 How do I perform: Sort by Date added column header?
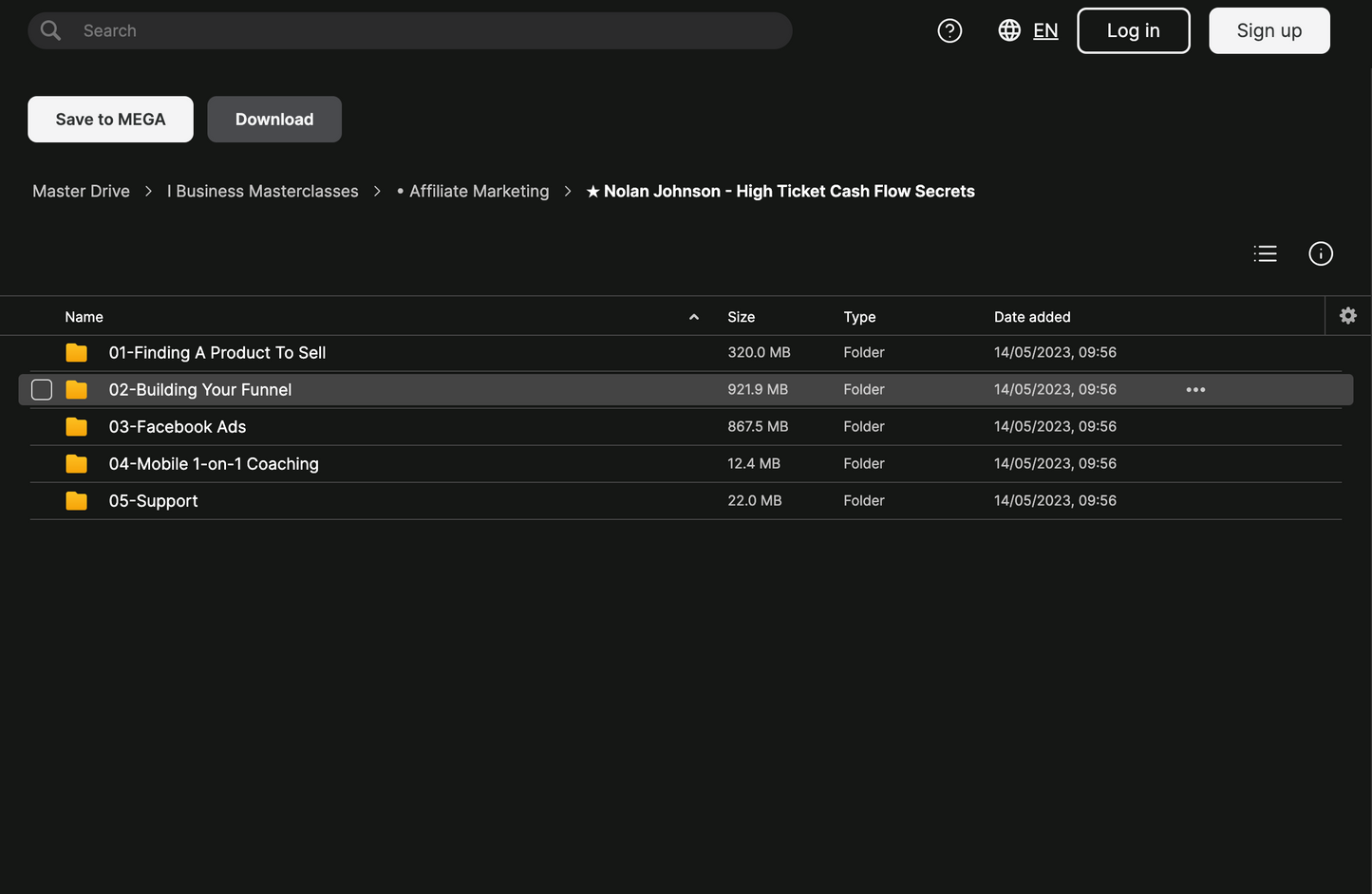click(x=1032, y=317)
